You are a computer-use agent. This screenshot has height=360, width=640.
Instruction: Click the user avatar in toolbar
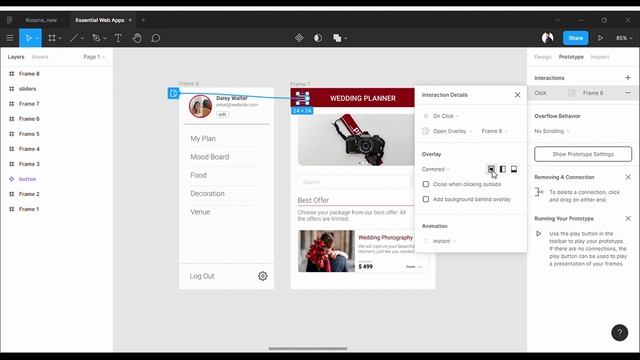(x=547, y=38)
